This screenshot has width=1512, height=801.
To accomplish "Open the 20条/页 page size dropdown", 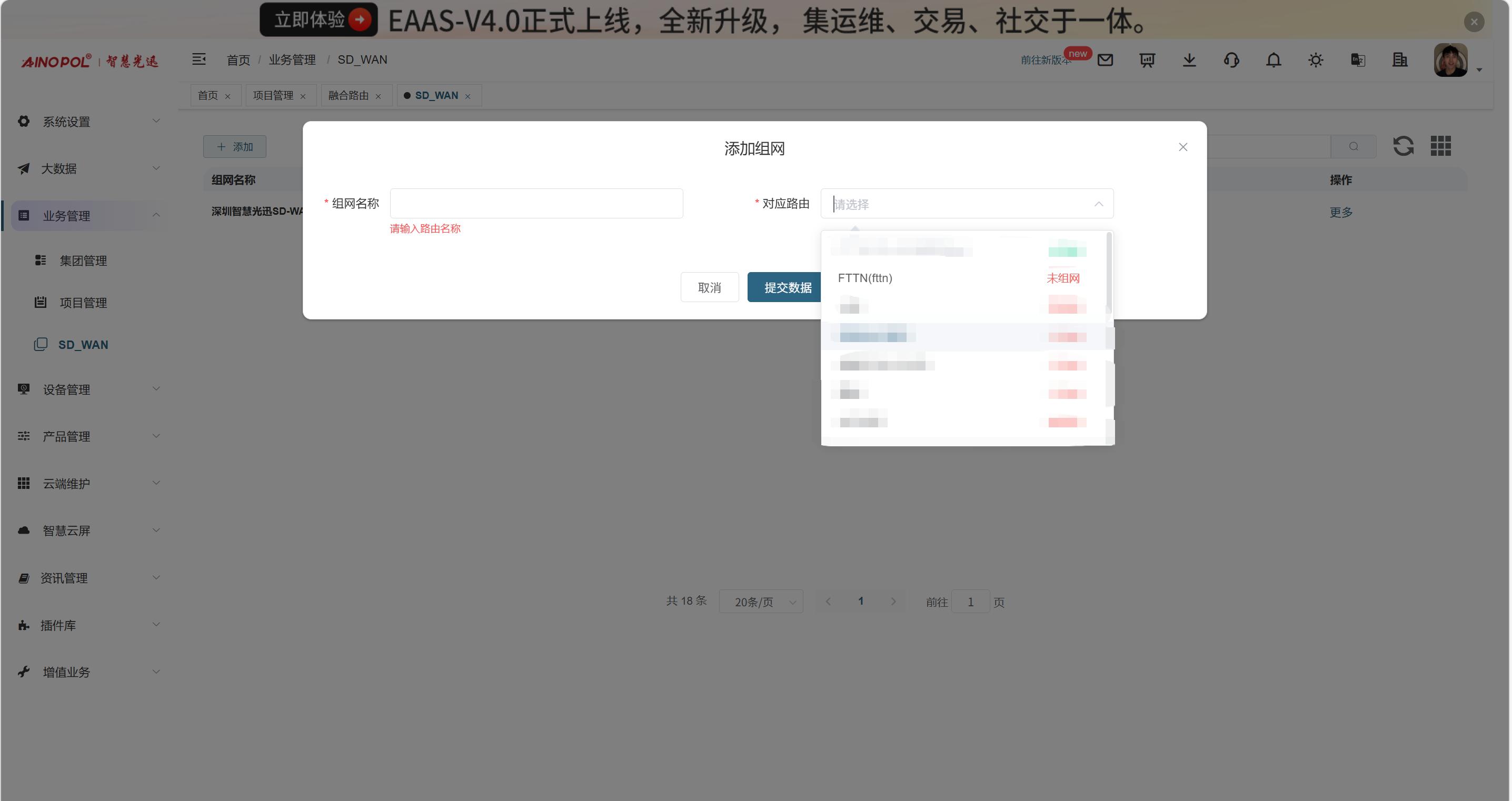I will (x=761, y=602).
